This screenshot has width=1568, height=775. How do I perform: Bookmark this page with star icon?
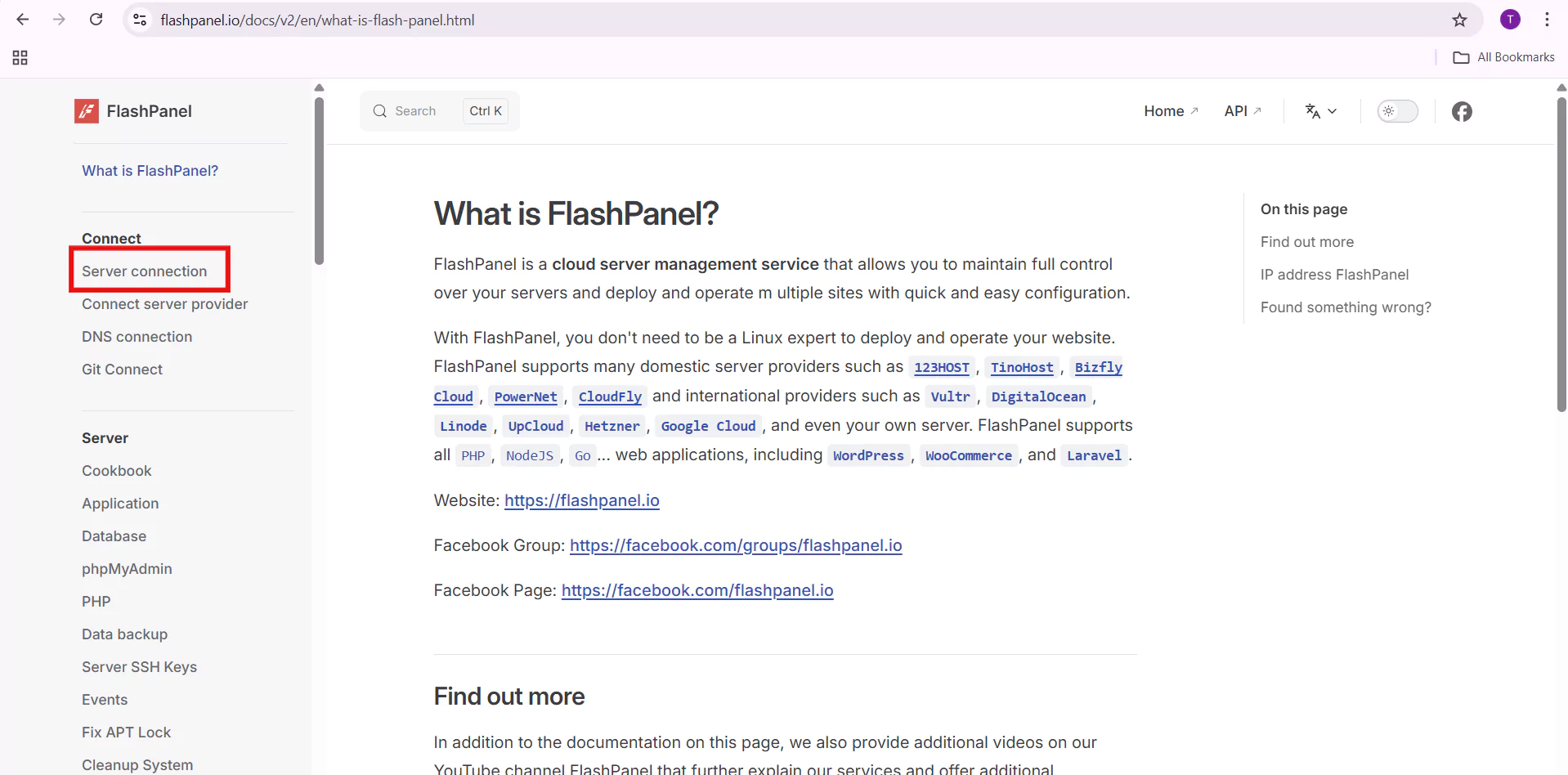[x=1459, y=20]
